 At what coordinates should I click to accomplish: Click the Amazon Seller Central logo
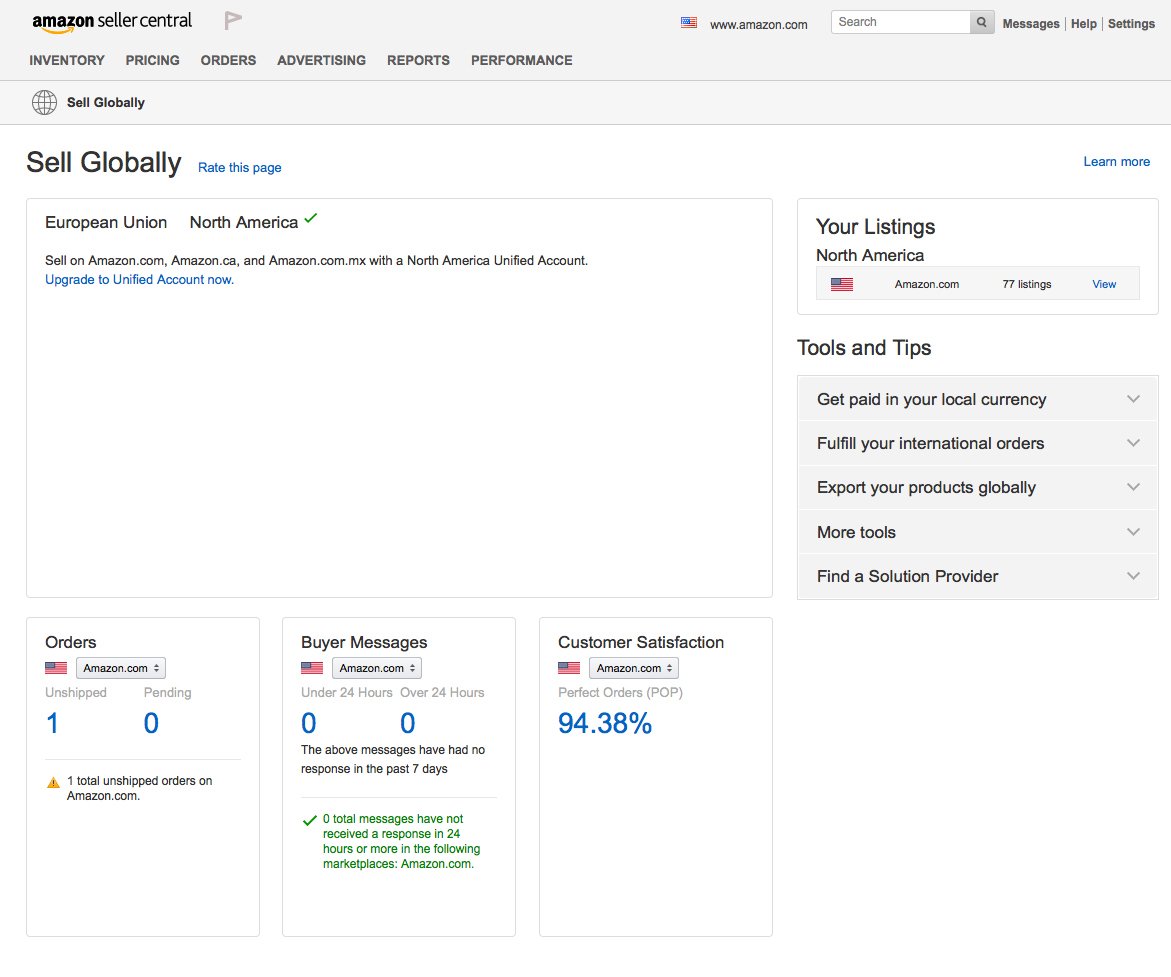[112, 22]
